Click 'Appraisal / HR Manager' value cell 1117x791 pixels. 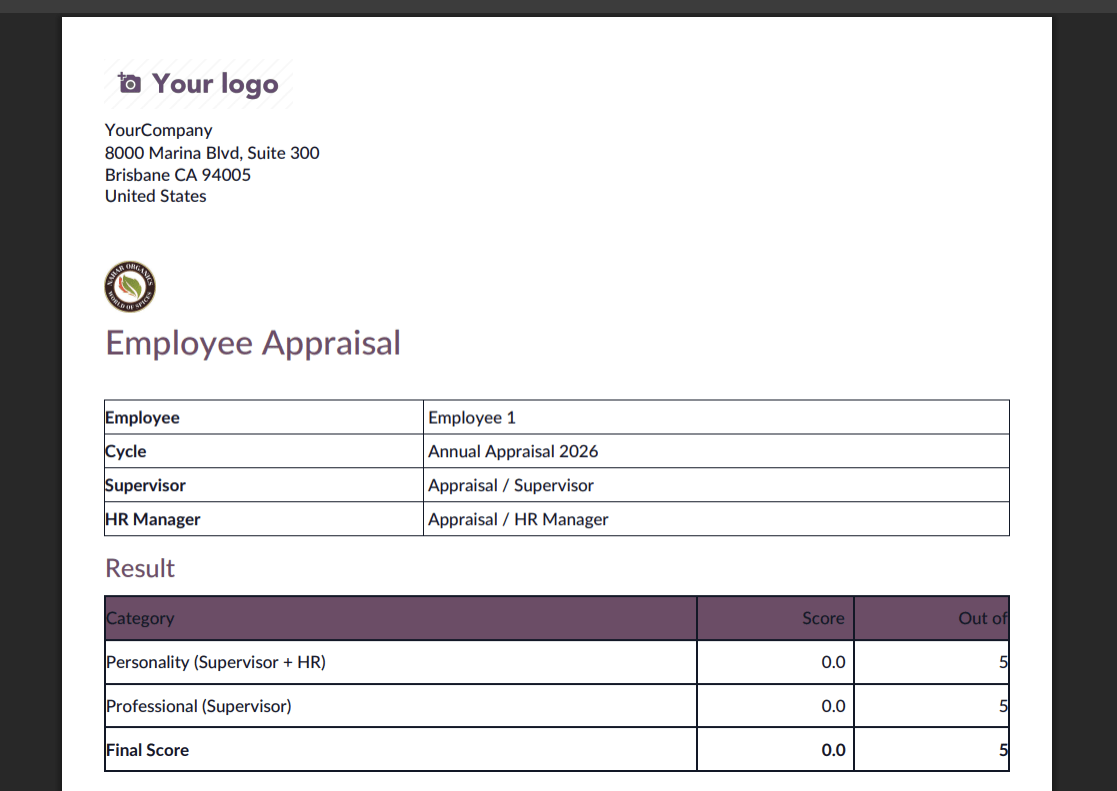(x=716, y=519)
